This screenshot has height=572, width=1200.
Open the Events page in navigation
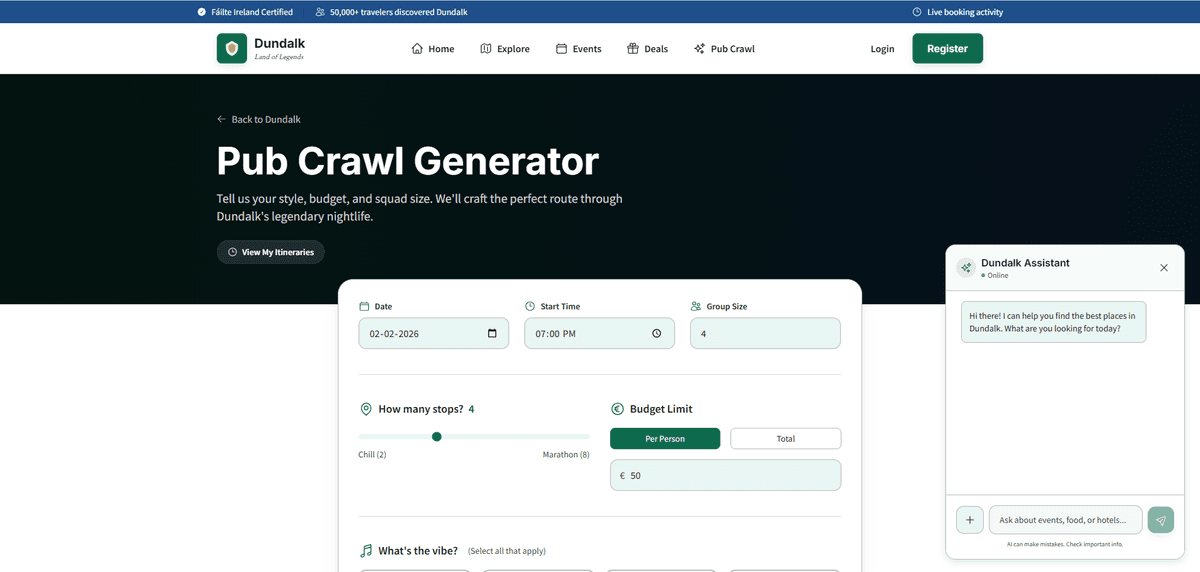tap(579, 49)
